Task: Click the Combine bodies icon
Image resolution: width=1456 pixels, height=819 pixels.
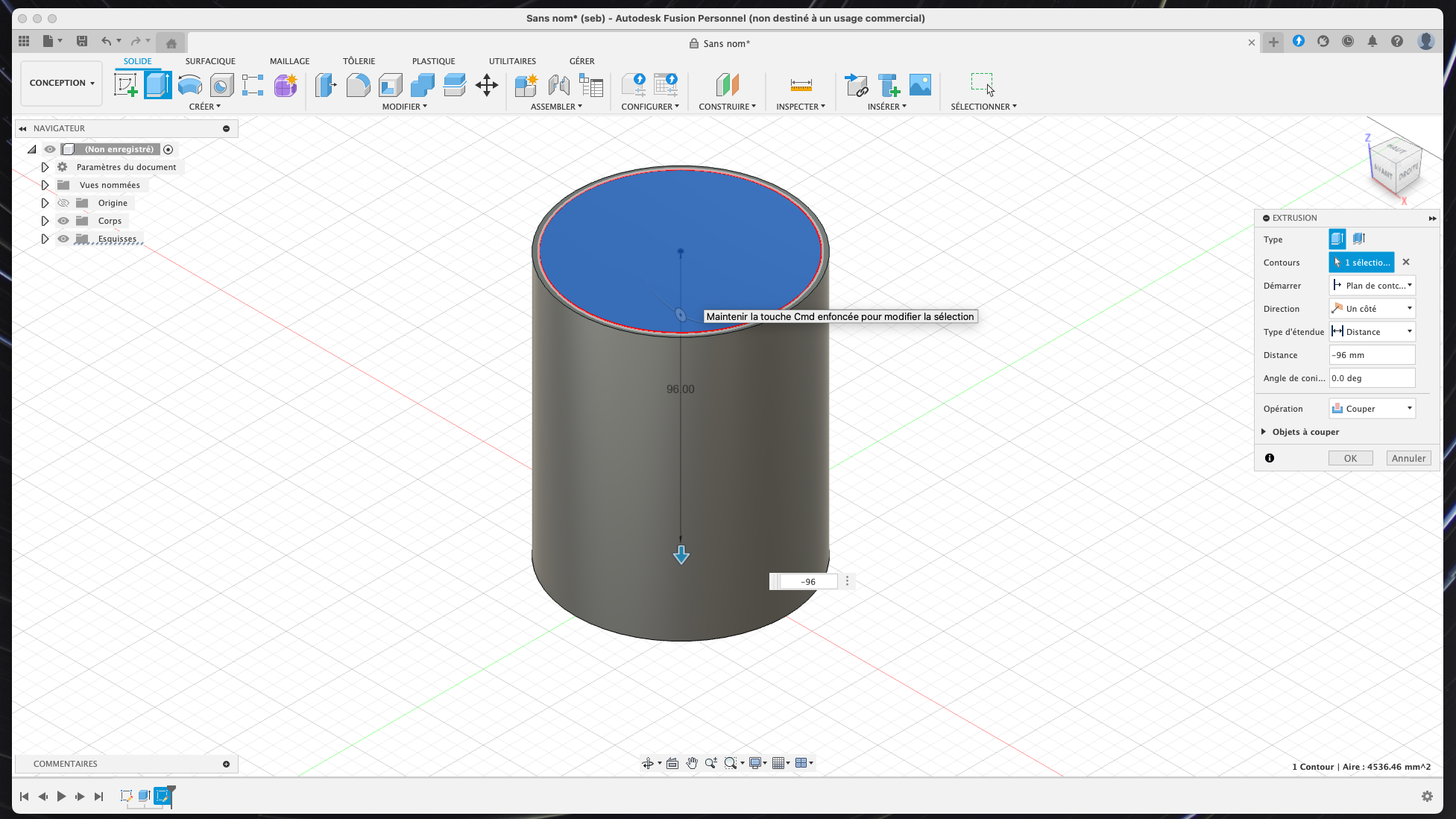Action: 422,85
